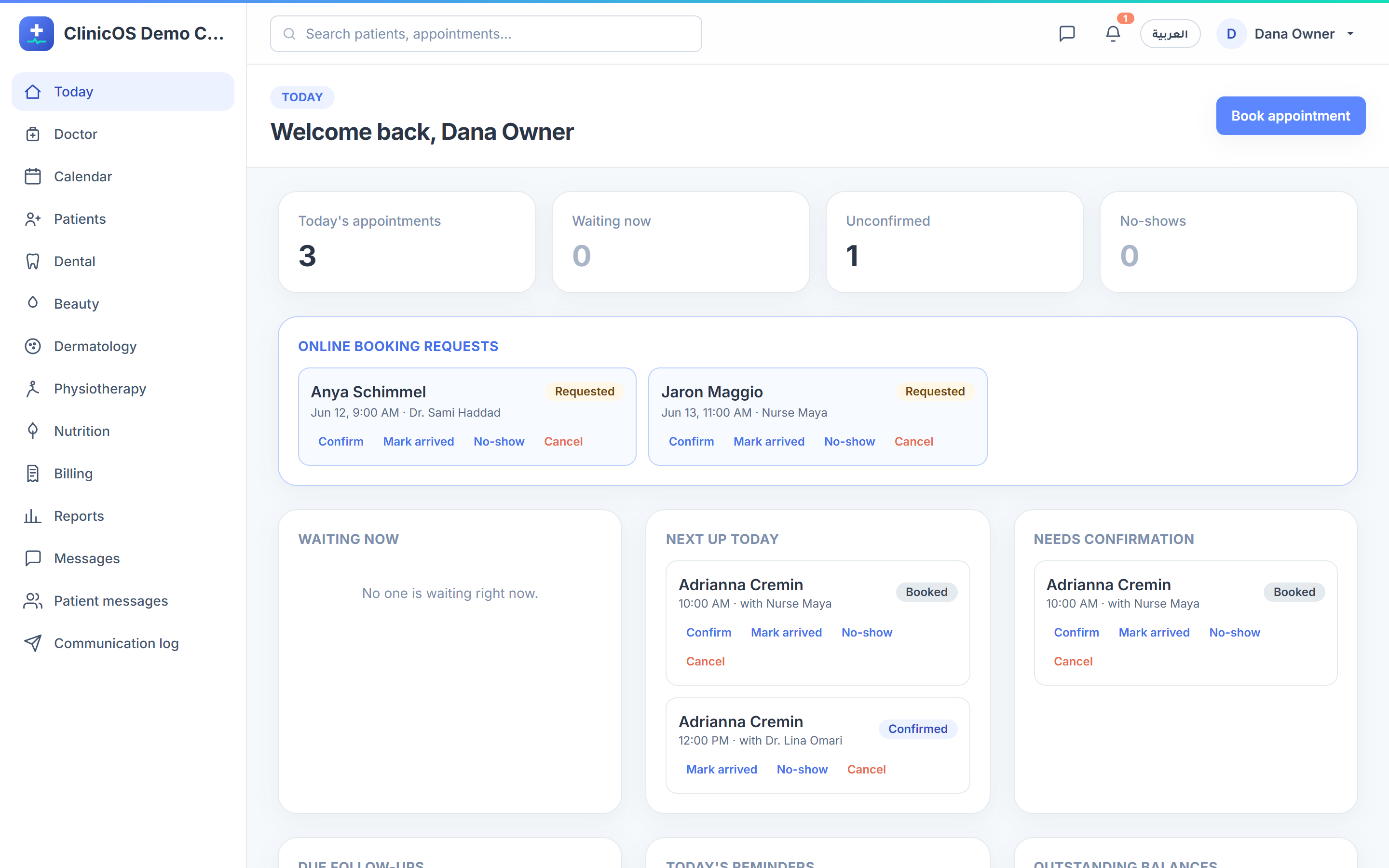Confirm the 10:00 AM appointment in Next Up Today
The height and width of the screenshot is (868, 1389).
709,633
